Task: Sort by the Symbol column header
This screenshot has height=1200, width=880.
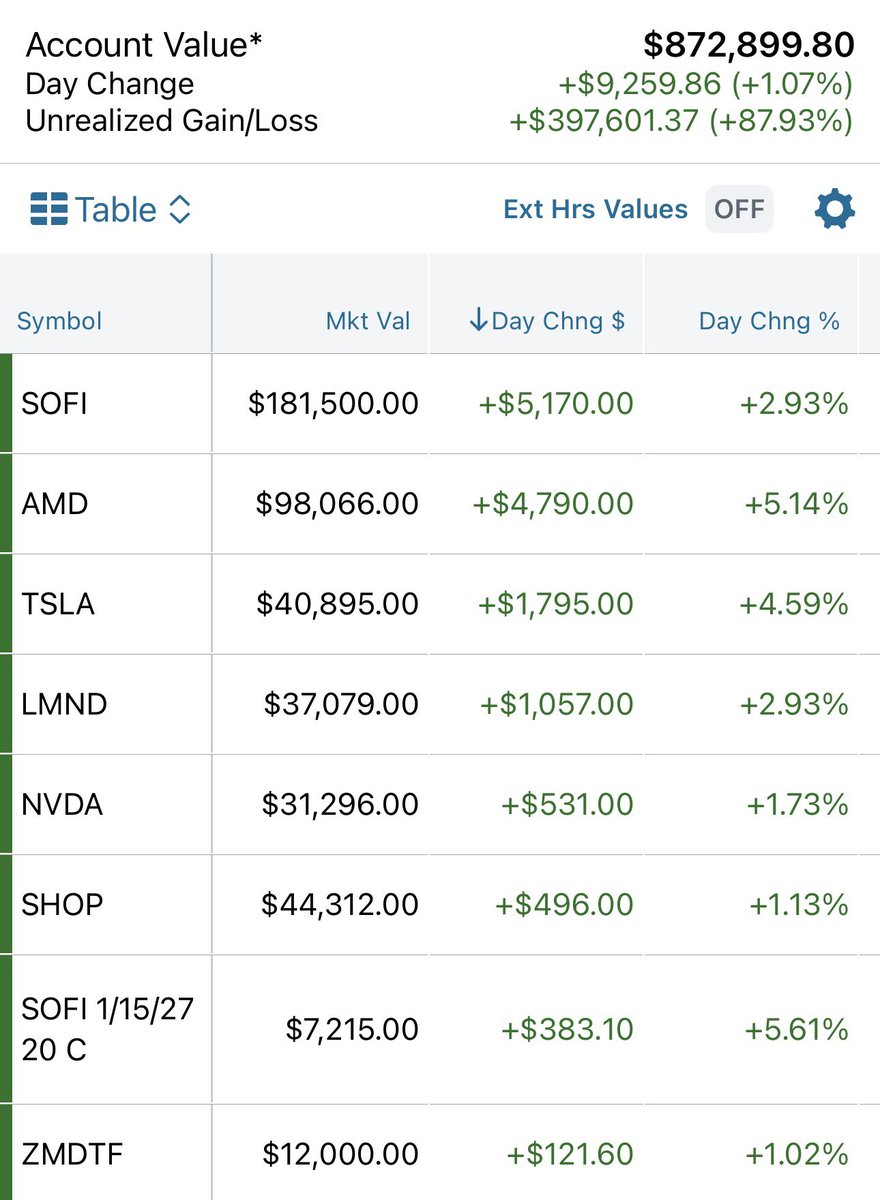Action: (60, 321)
